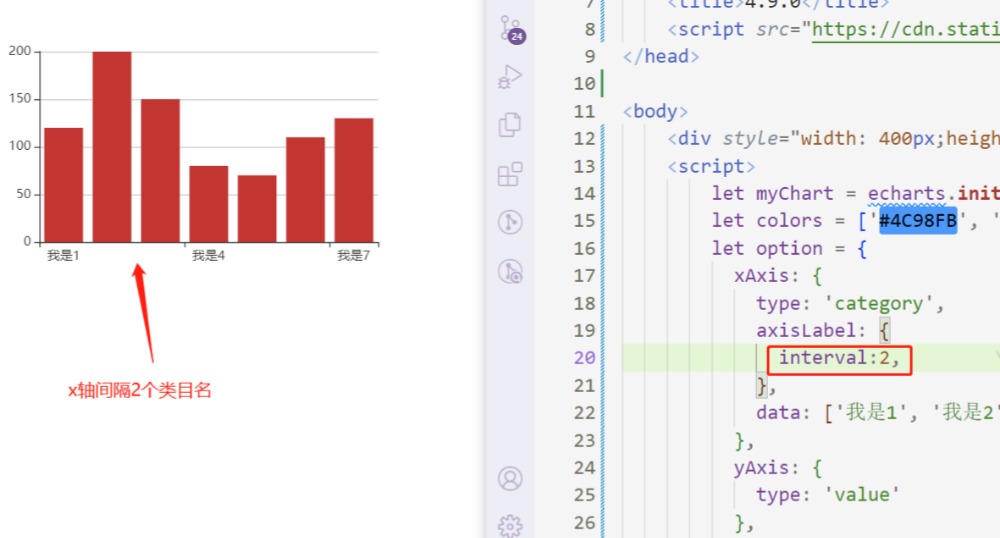Click the div style attribute on line 12

click(861, 138)
